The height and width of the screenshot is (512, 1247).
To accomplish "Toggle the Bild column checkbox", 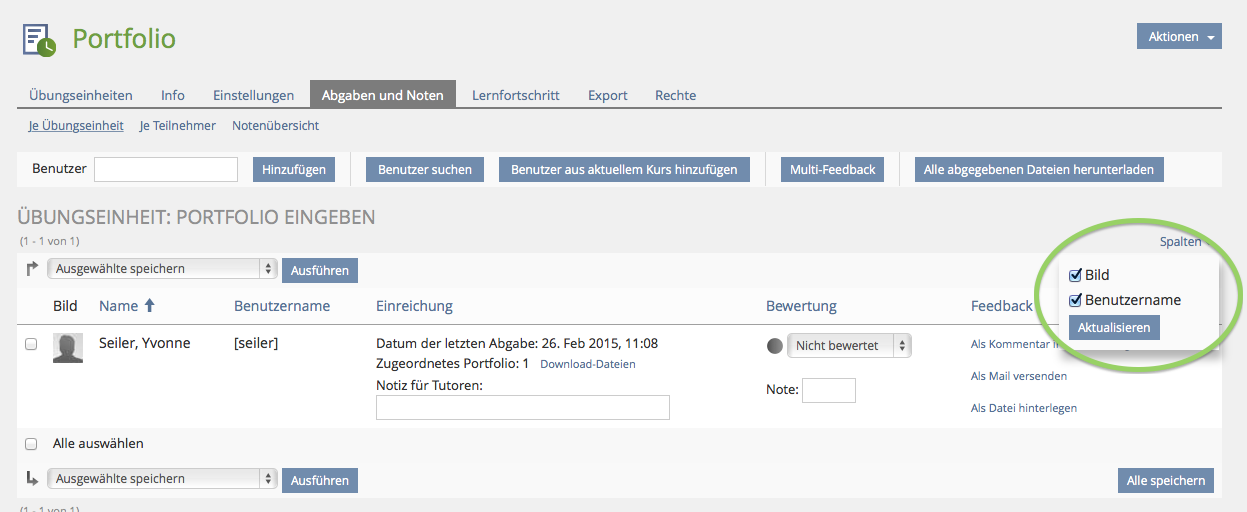I will [1076, 275].
